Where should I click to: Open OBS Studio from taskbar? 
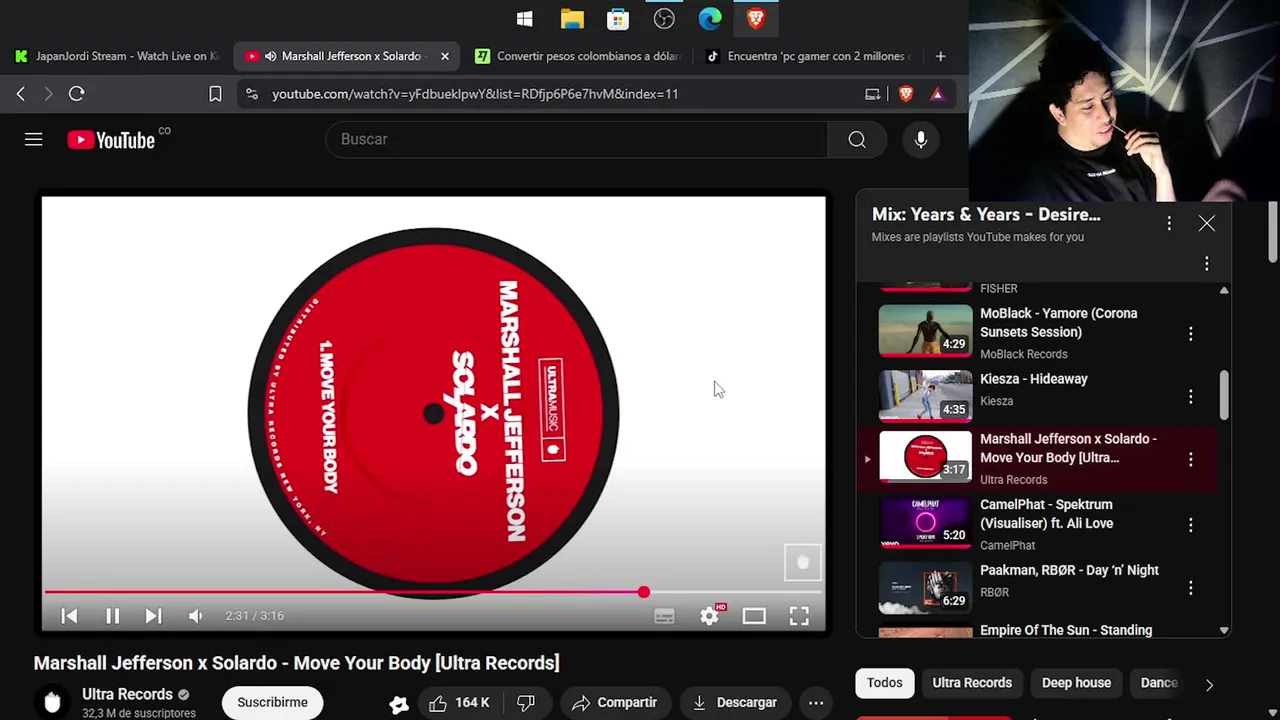[664, 19]
